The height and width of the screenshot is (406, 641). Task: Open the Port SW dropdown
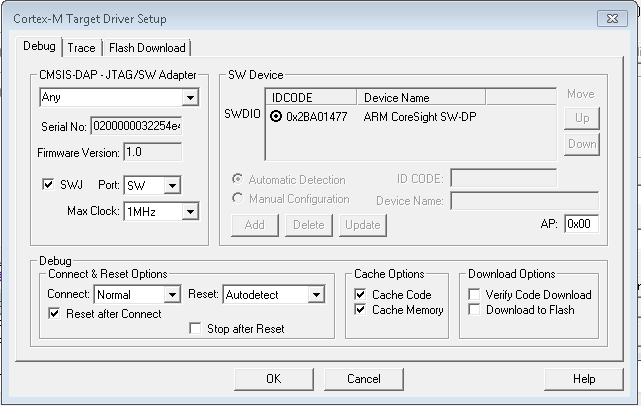tap(152, 186)
